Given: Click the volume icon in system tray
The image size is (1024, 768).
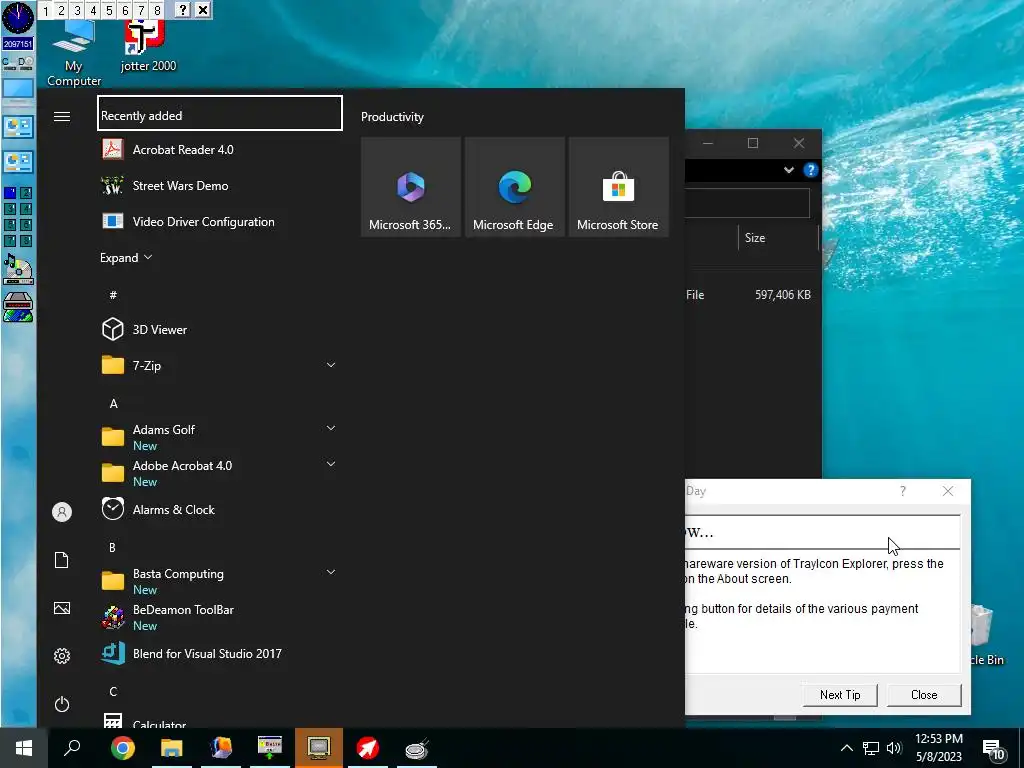Looking at the screenshot, I should point(894,748).
